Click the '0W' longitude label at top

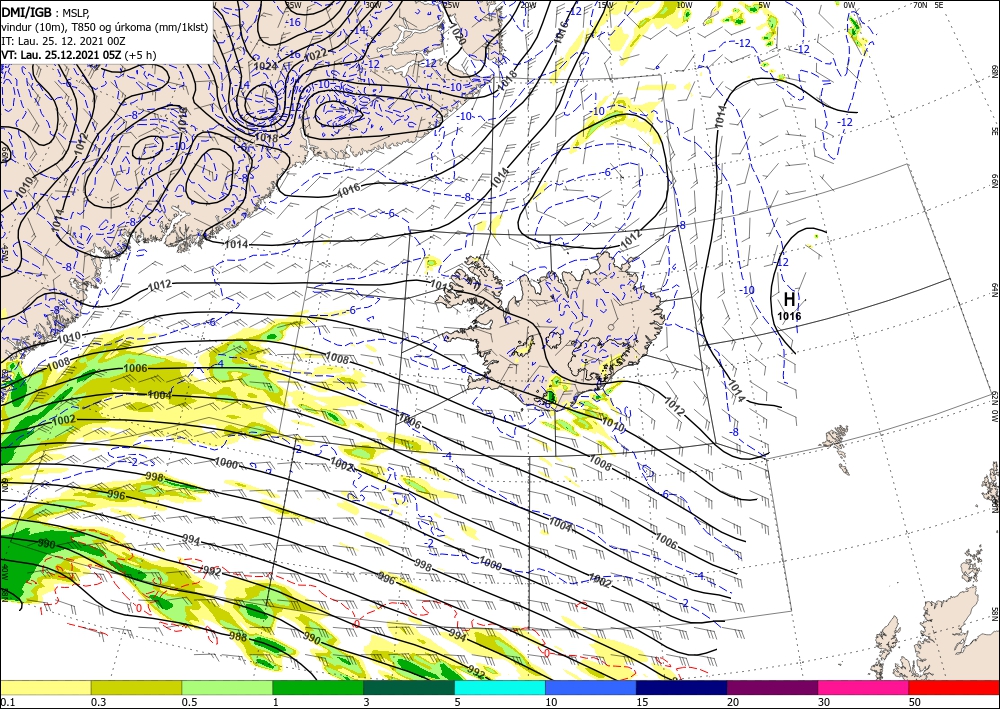tap(849, 5)
